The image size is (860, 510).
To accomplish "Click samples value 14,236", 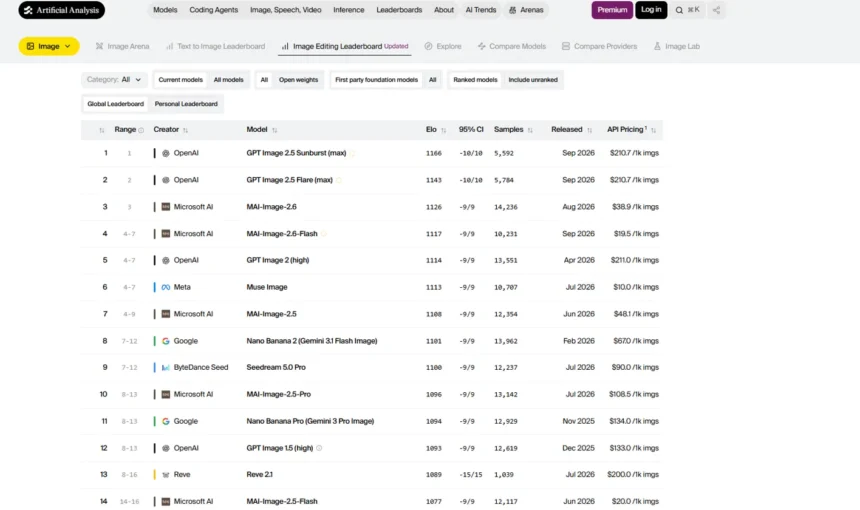I will (x=506, y=207).
